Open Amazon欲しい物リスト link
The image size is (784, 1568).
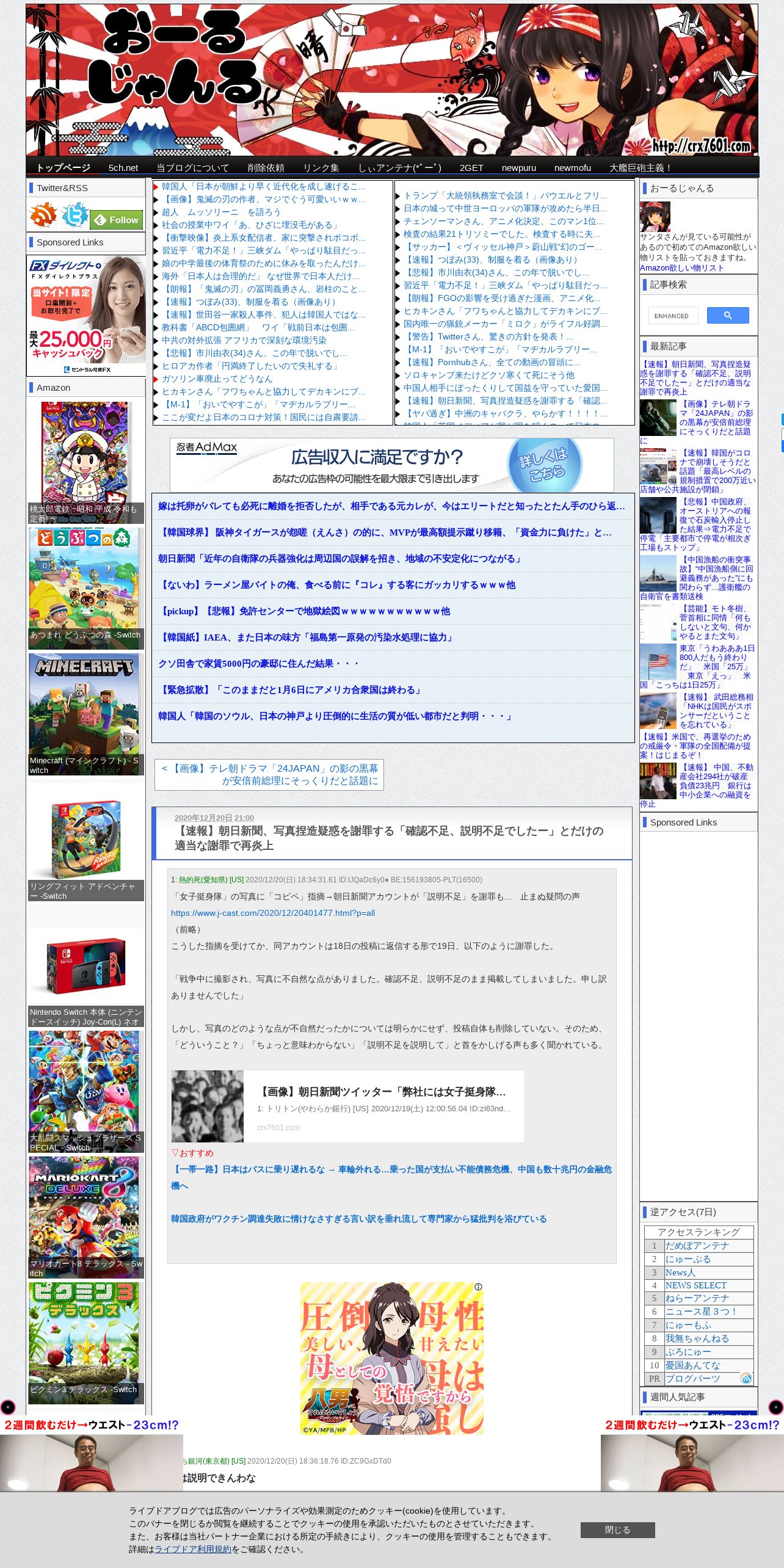(x=682, y=267)
